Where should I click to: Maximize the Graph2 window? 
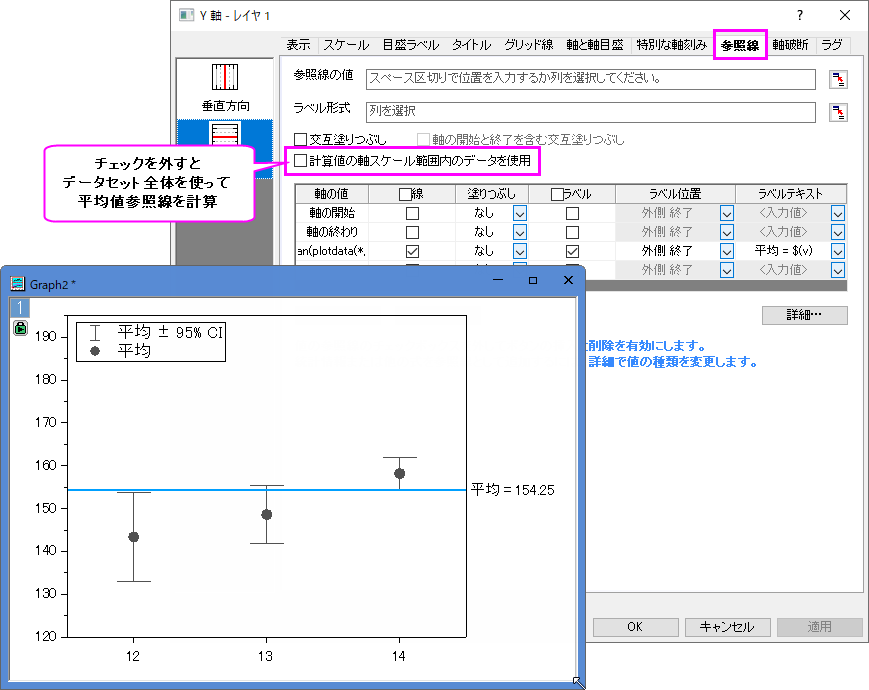(533, 280)
